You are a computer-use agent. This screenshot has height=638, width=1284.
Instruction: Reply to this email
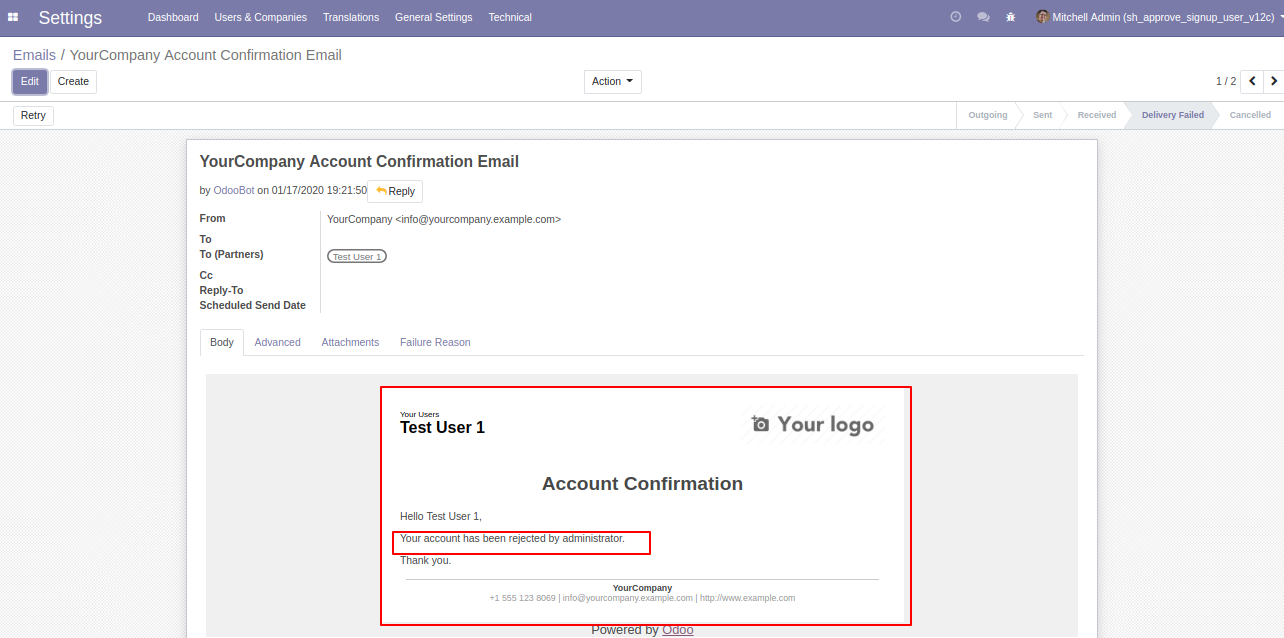(x=395, y=191)
